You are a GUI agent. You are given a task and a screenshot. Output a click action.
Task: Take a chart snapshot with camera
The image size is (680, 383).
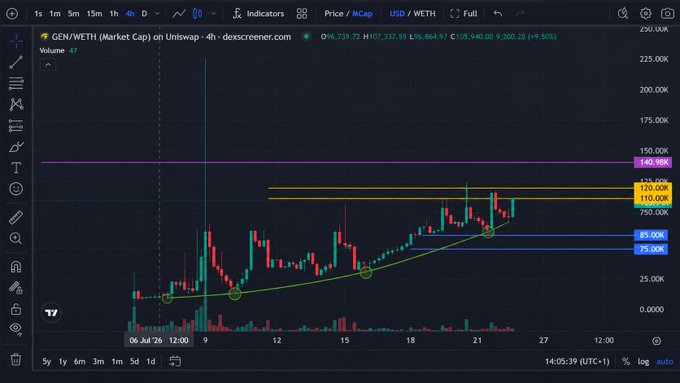[x=667, y=14]
